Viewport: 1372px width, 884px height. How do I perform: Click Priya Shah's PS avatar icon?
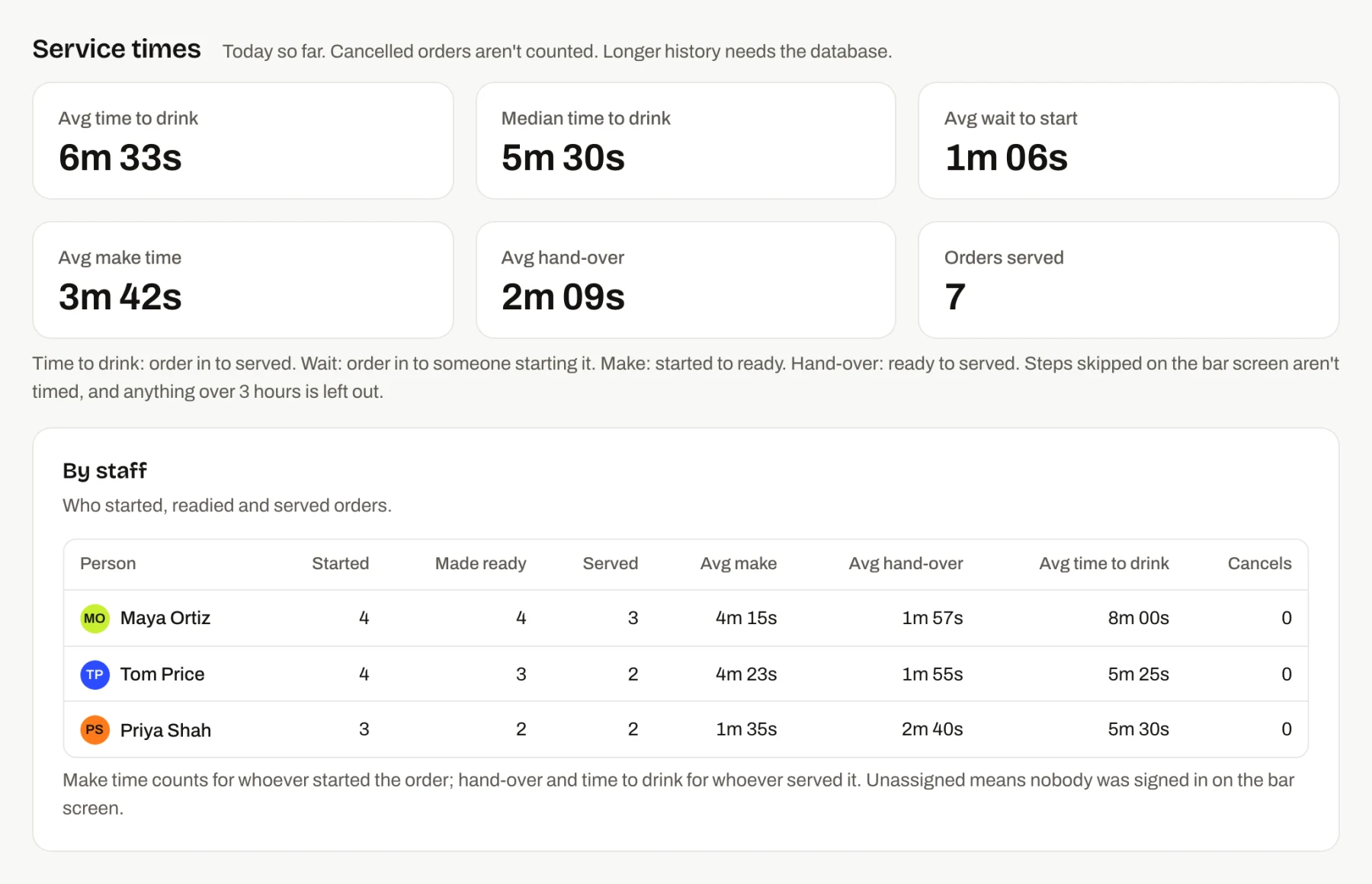click(95, 730)
